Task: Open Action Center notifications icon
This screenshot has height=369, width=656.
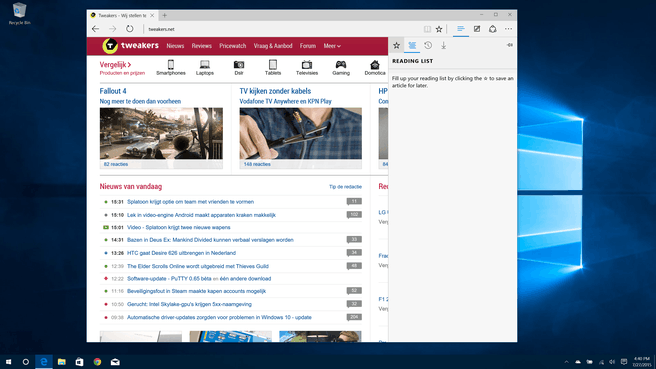Action: [624, 362]
